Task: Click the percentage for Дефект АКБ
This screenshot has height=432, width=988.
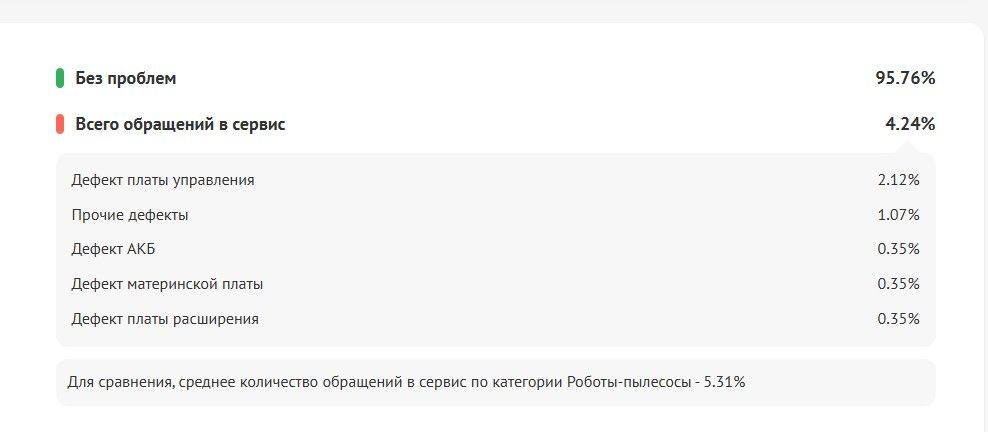Action: (x=898, y=249)
